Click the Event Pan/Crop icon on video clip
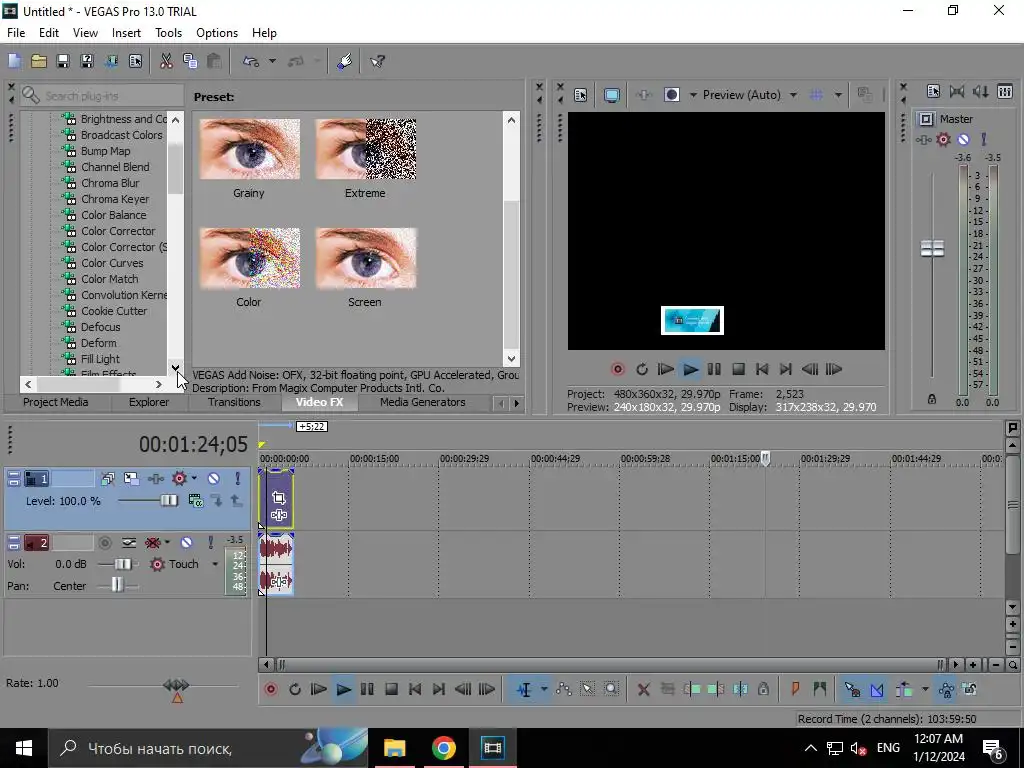This screenshot has width=1024, height=768. 279,498
